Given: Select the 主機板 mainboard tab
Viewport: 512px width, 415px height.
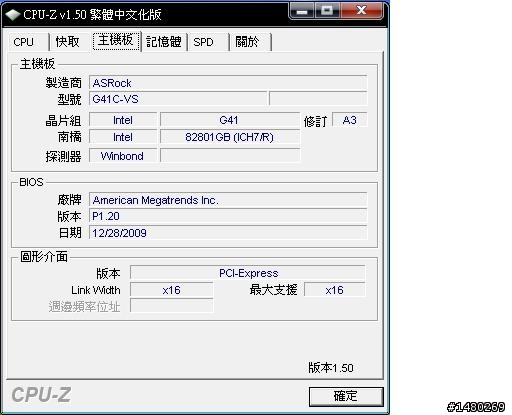Looking at the screenshot, I should tap(116, 41).
